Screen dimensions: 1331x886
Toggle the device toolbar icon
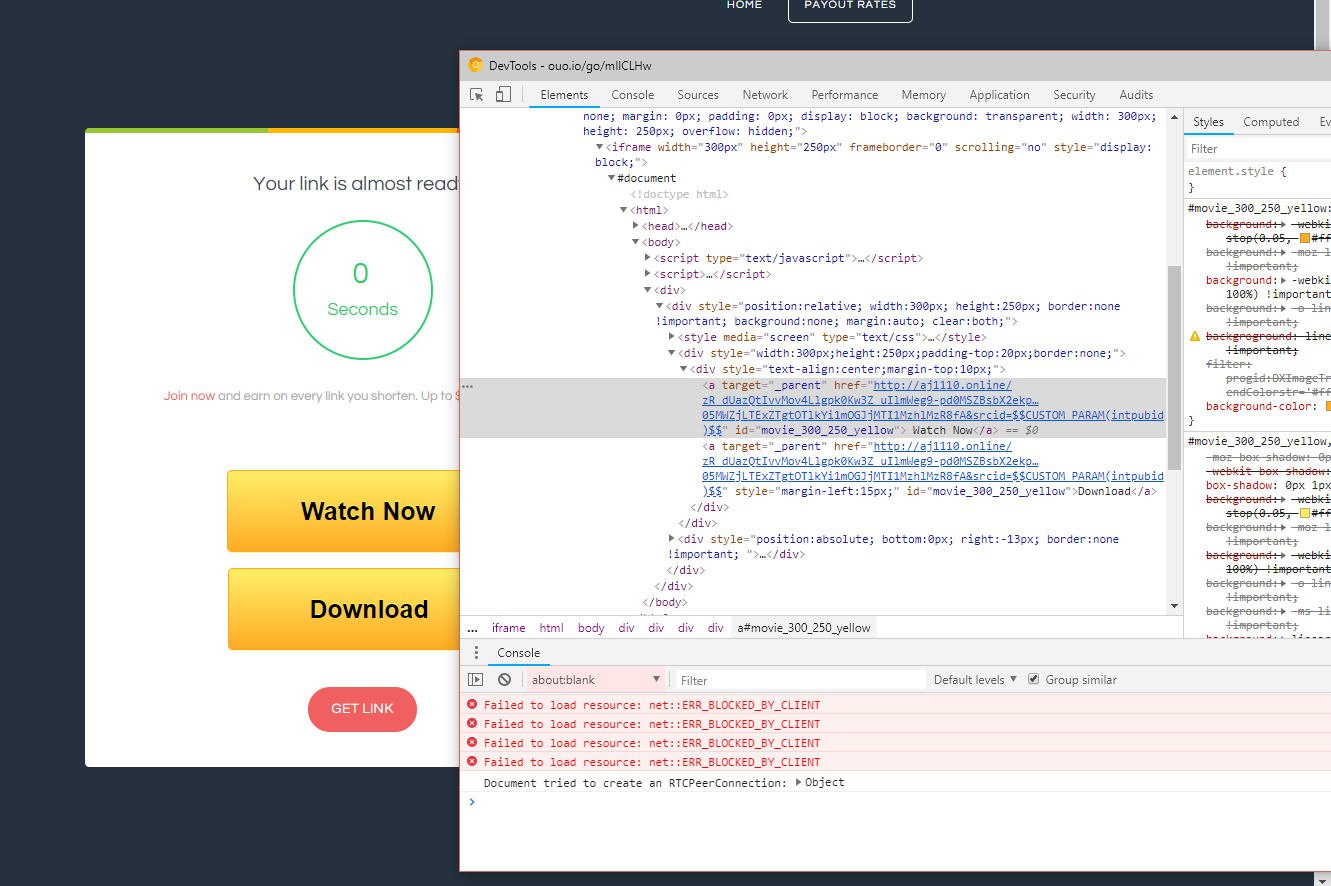pos(503,93)
